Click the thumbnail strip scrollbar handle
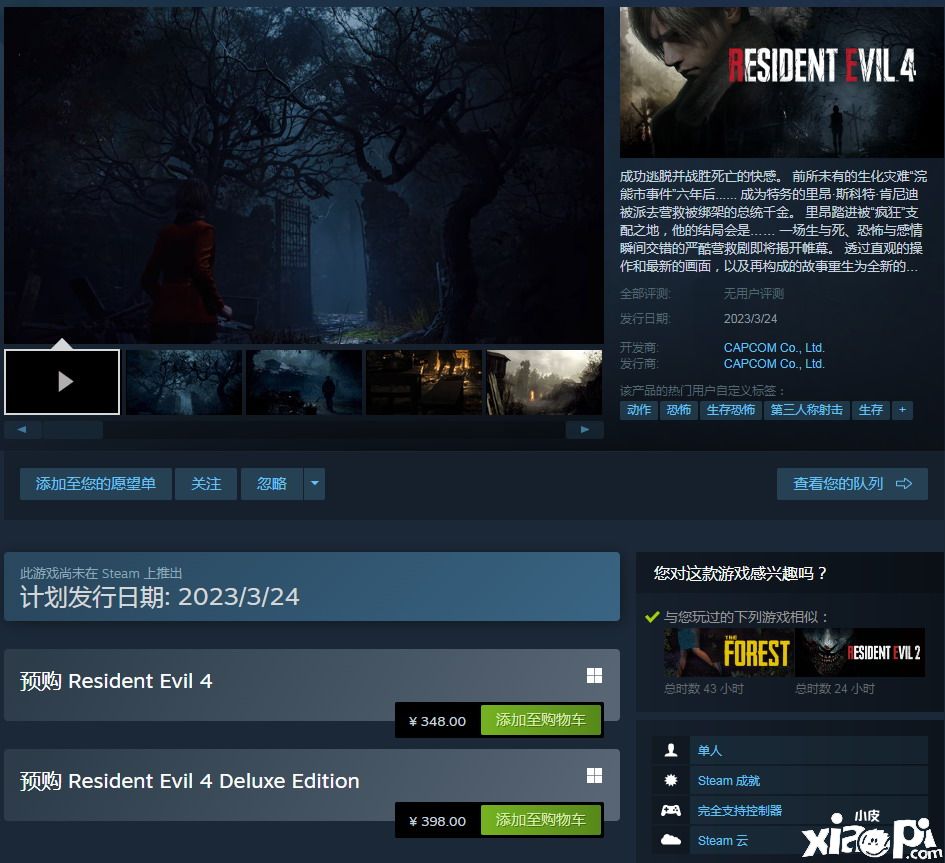945x863 pixels. coord(73,430)
